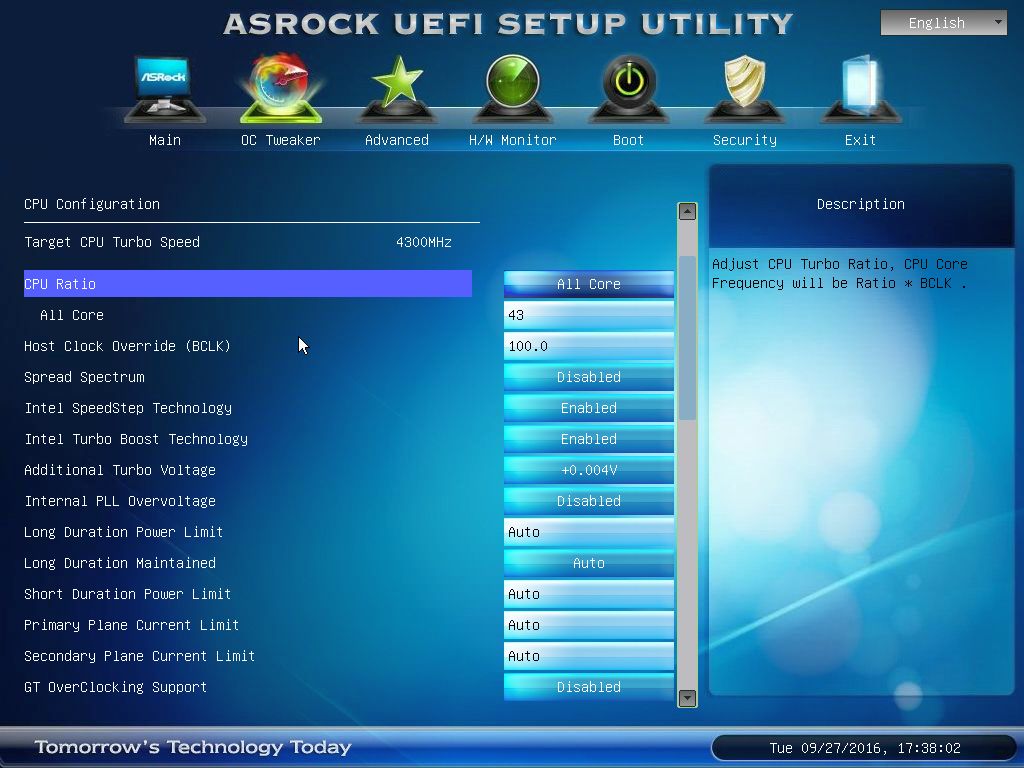Image resolution: width=1024 pixels, height=768 pixels.
Task: Switch to the Boot tab label
Action: coord(628,140)
